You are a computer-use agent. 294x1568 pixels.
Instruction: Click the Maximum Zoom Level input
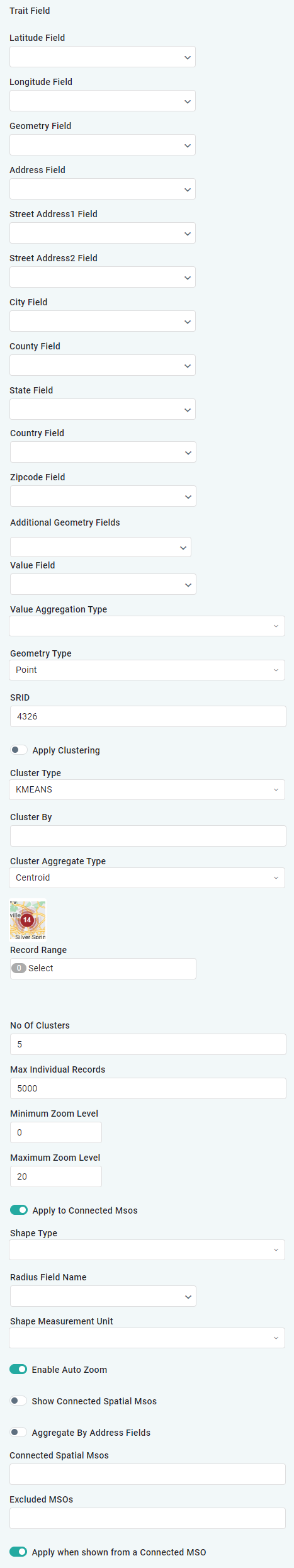[56, 1176]
